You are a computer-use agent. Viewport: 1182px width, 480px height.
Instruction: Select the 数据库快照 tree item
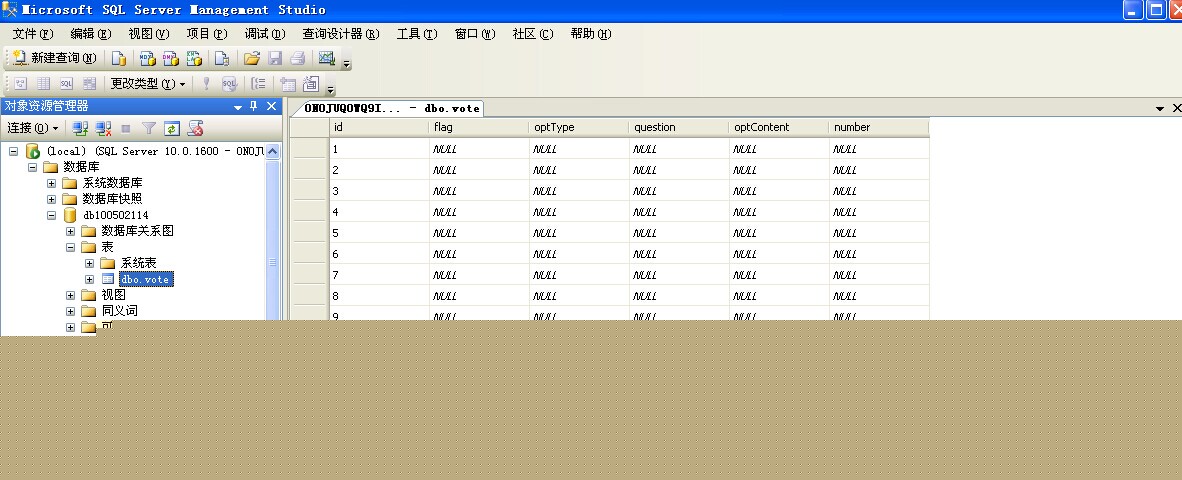112,199
